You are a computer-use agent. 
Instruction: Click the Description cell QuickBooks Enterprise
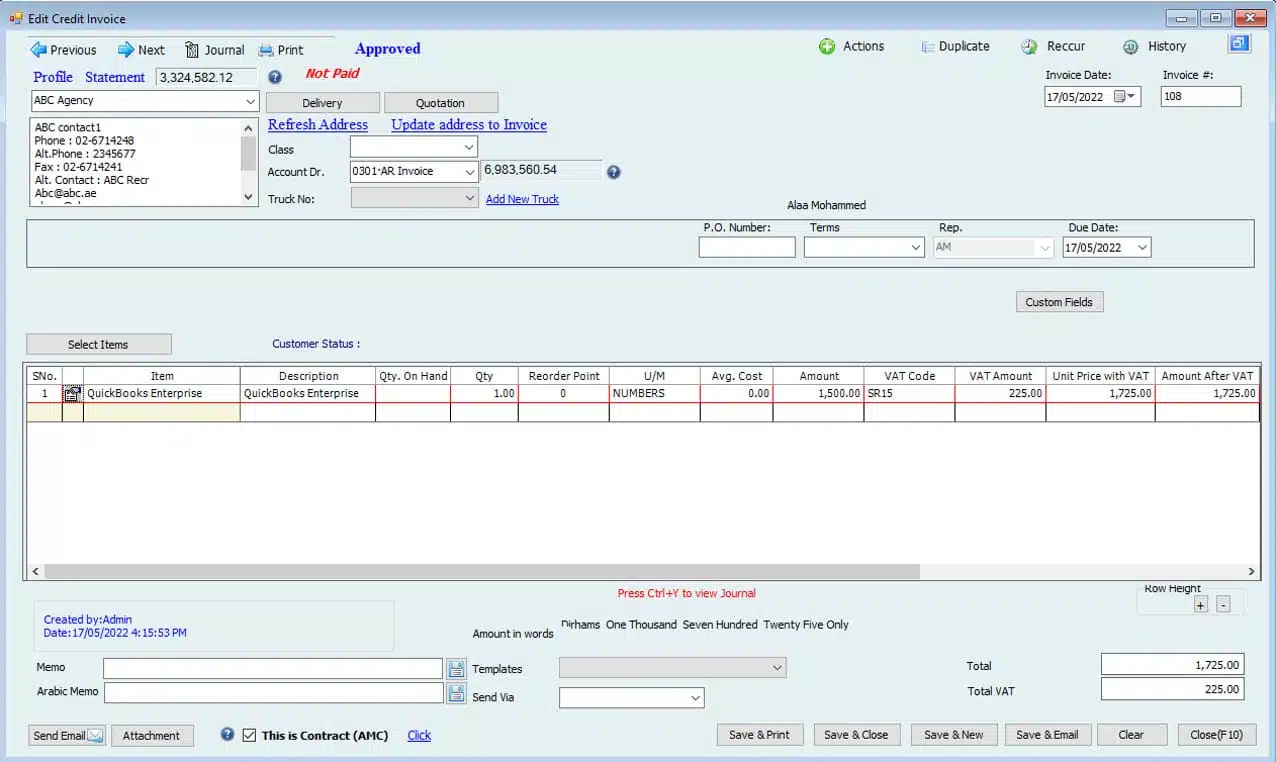click(x=308, y=394)
